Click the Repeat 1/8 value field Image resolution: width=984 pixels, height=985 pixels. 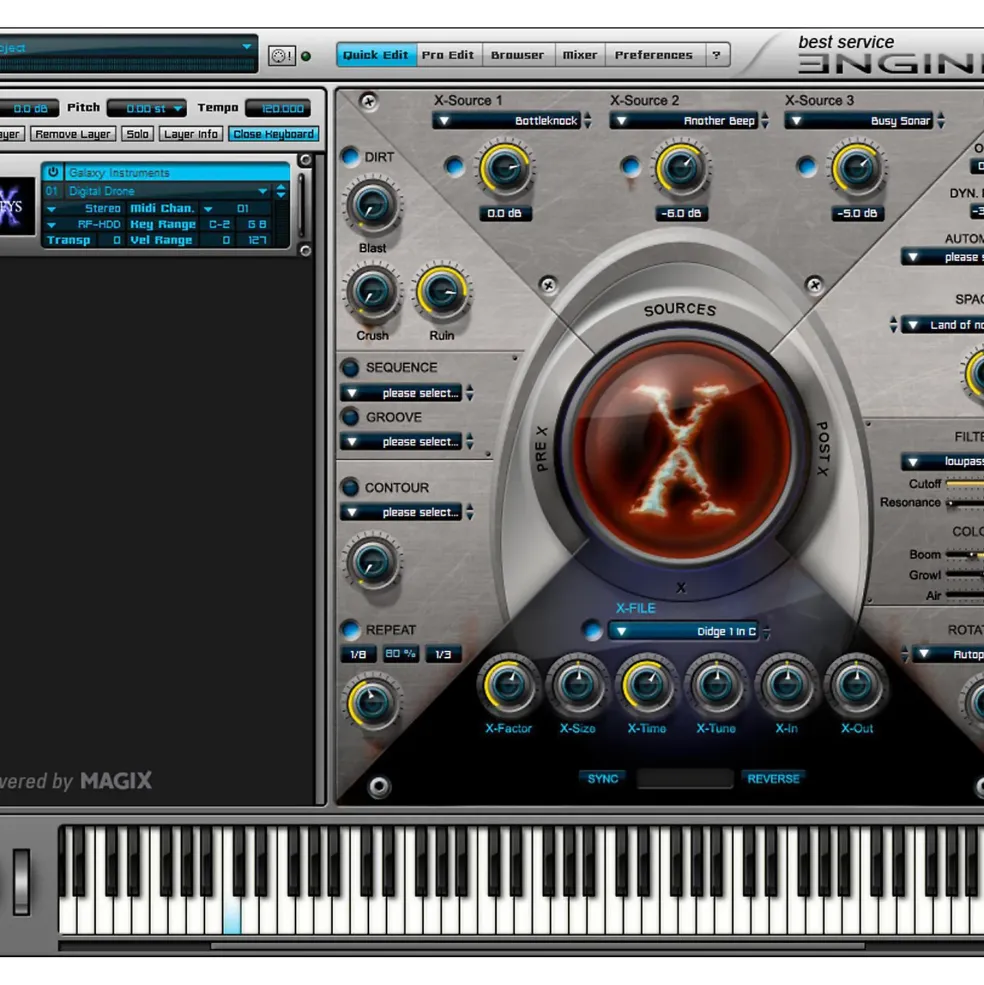[x=358, y=654]
